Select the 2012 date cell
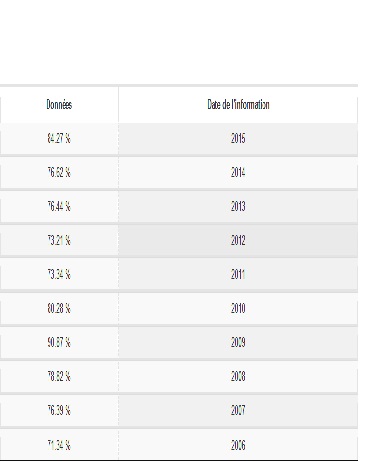 coord(238,241)
